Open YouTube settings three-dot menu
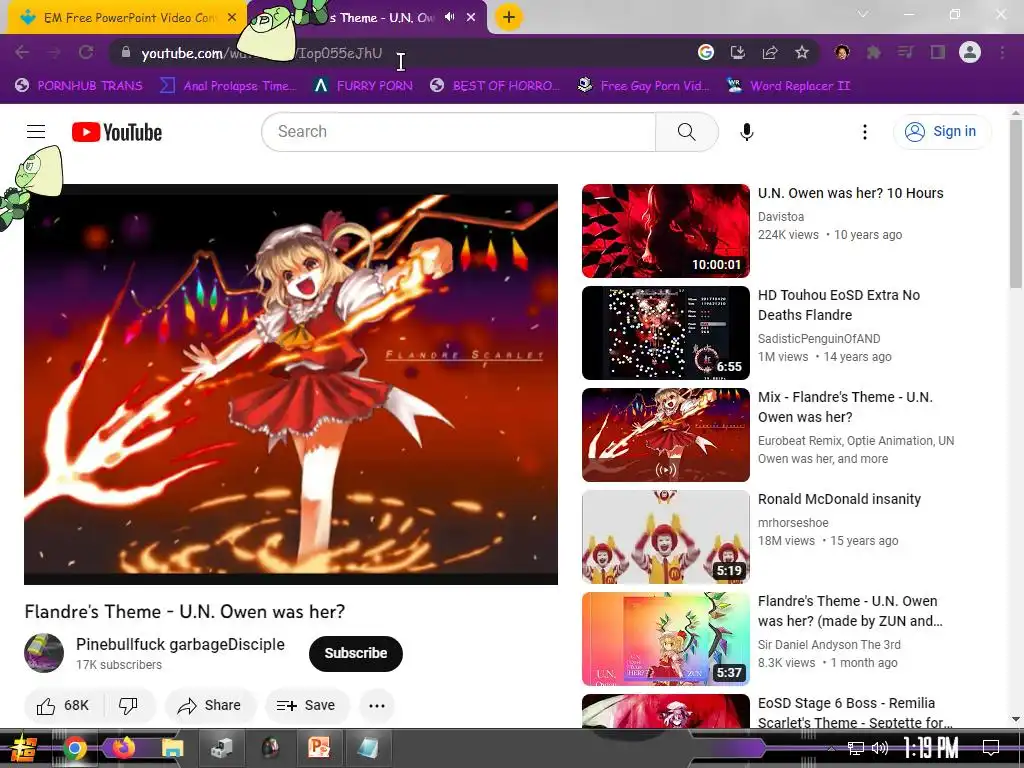Image resolution: width=1024 pixels, height=768 pixels. tap(865, 132)
